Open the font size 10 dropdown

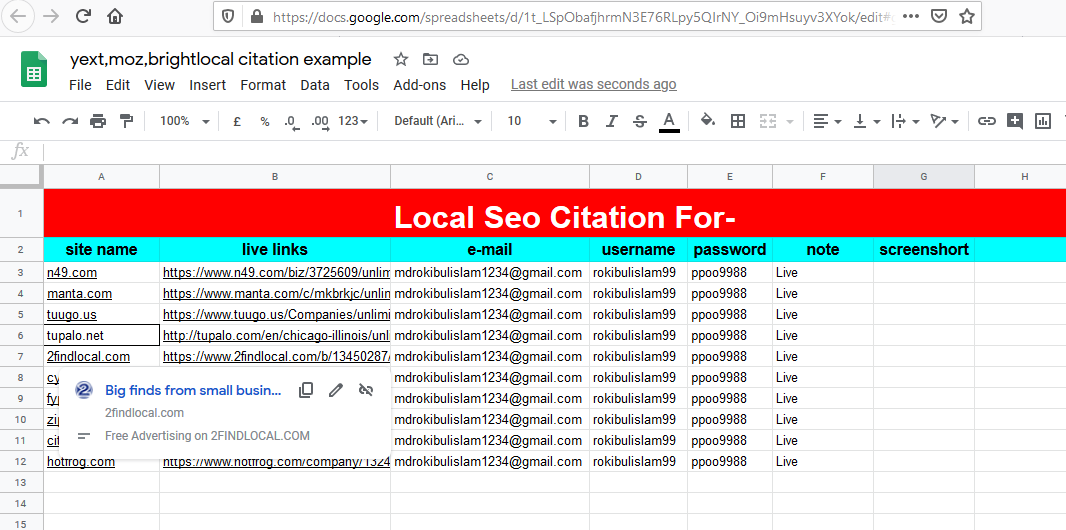click(531, 121)
